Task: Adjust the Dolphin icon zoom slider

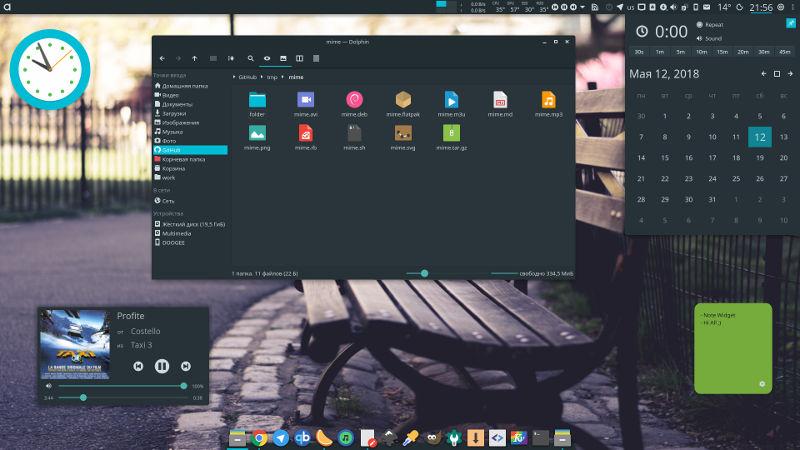Action: tap(425, 273)
